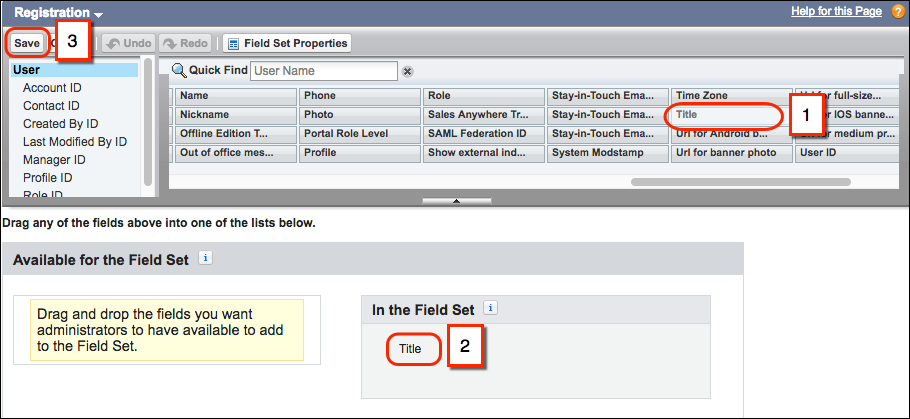Click the Save button
The height and width of the screenshot is (419, 910).
pos(27,44)
